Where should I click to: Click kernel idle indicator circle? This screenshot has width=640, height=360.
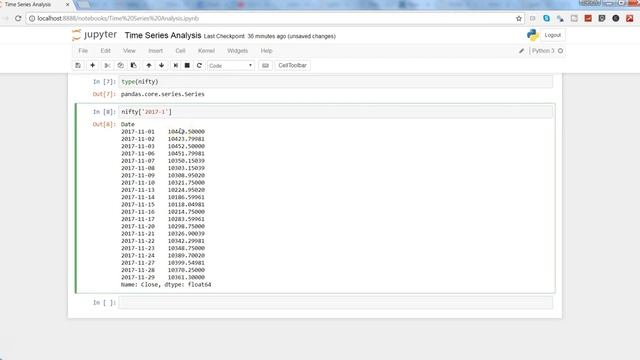pos(560,51)
